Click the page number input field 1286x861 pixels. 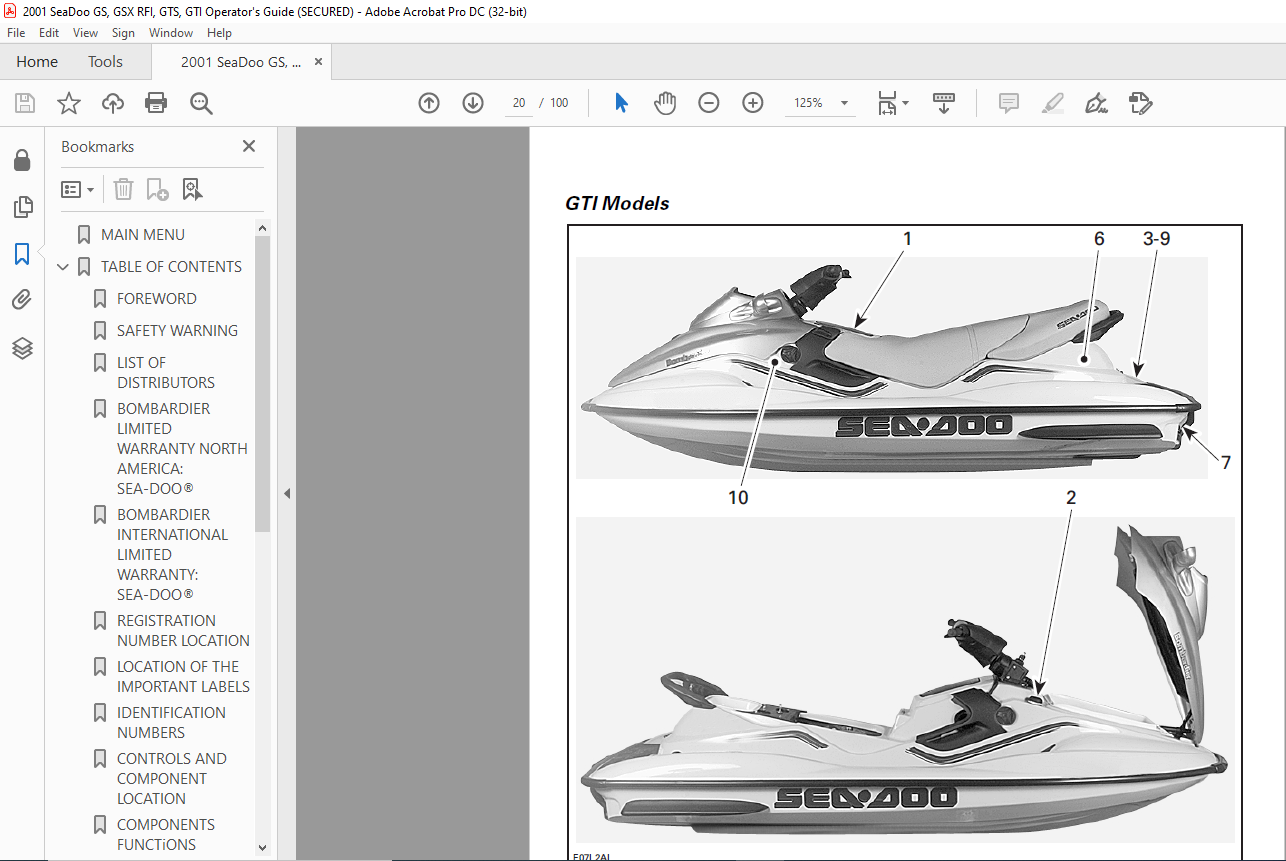[x=519, y=103]
